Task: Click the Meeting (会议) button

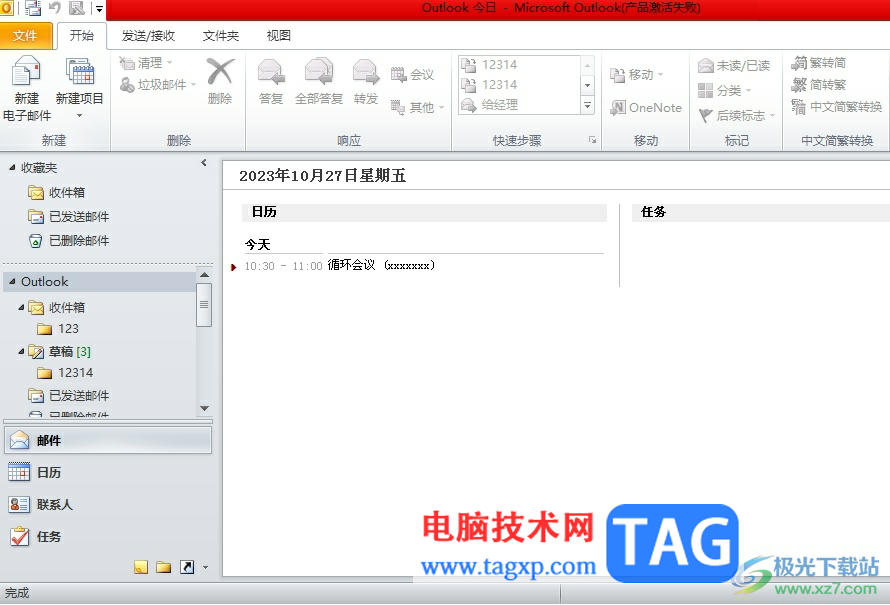Action: coord(413,74)
